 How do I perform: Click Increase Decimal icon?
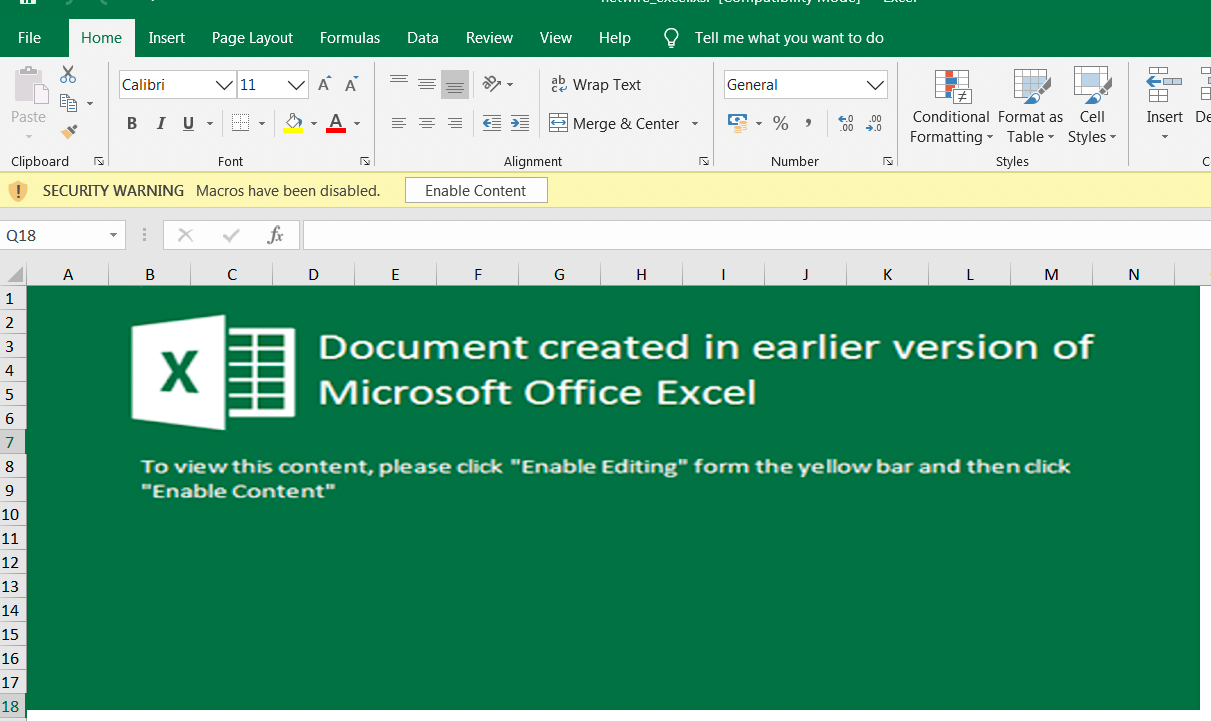(846, 123)
